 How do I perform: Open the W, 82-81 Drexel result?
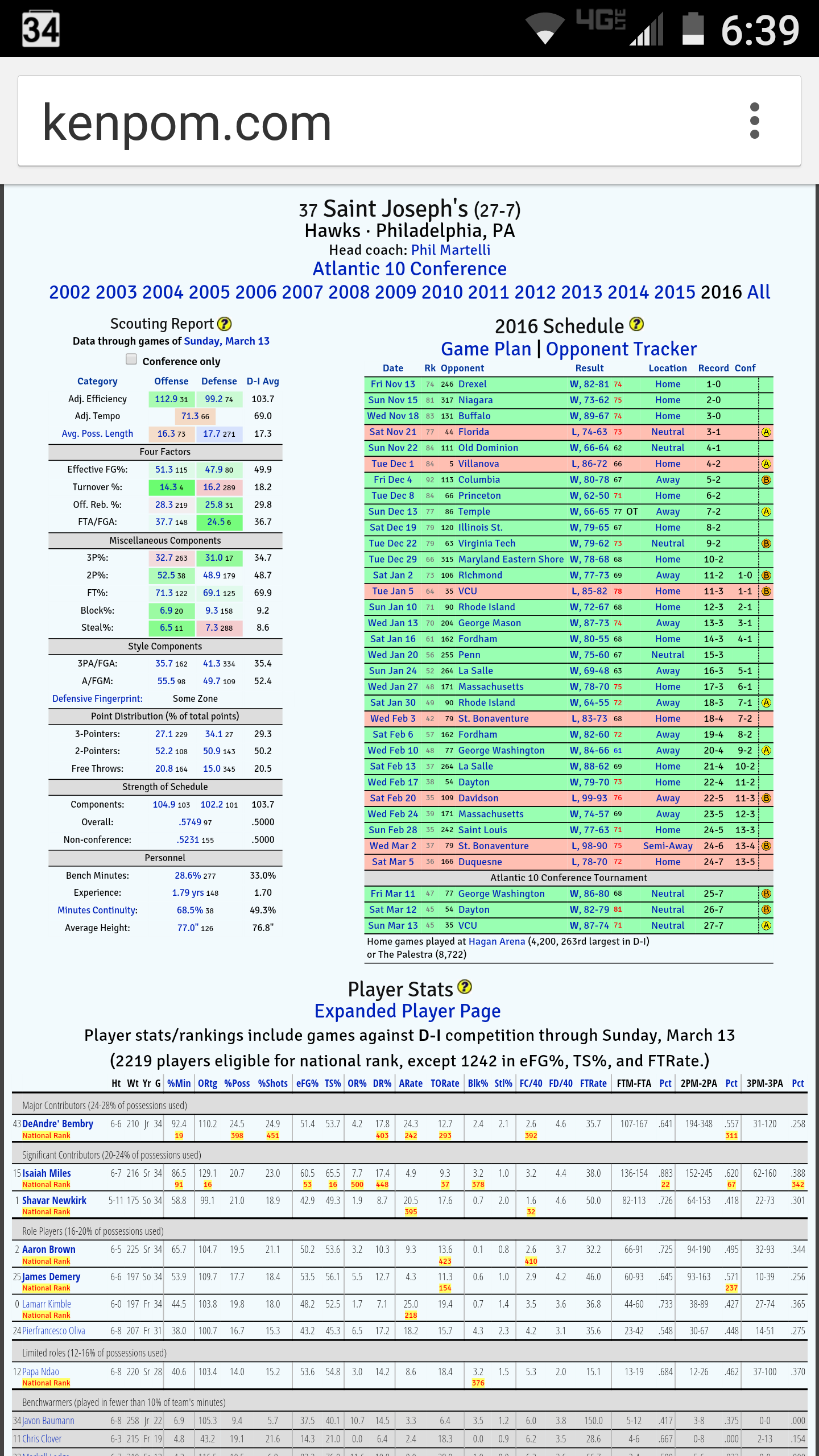(589, 384)
